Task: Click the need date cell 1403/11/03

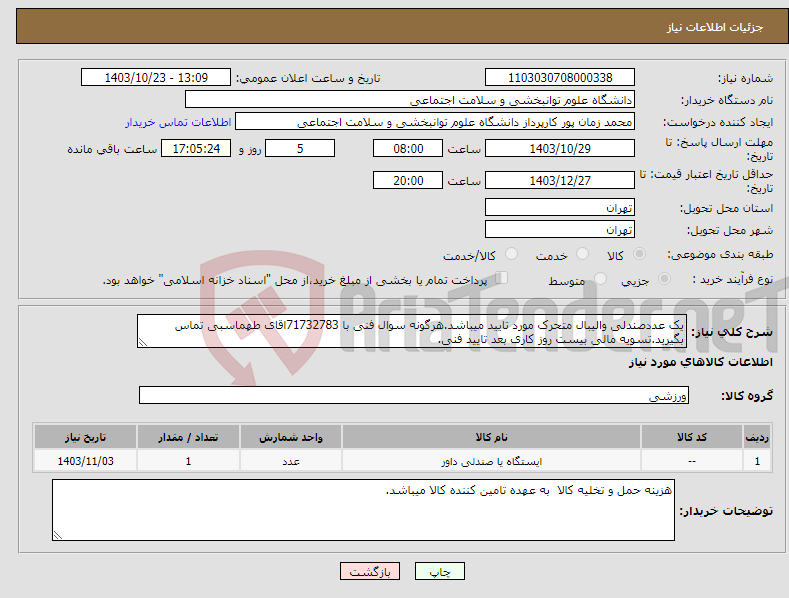Action: tap(86, 461)
